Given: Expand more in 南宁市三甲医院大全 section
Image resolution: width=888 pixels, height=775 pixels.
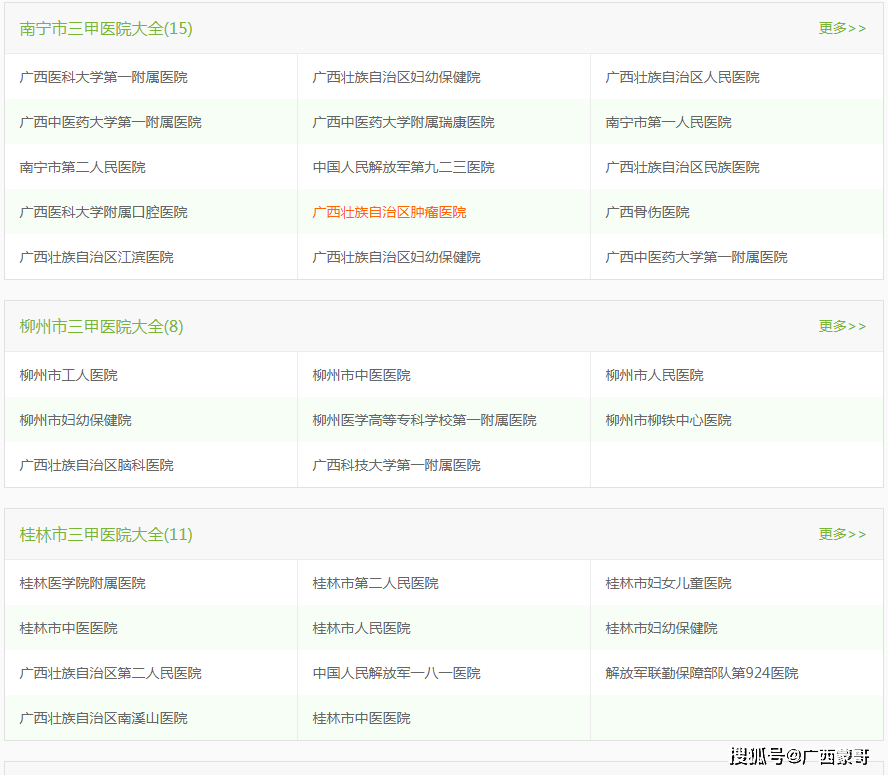Looking at the screenshot, I should 841,28.
